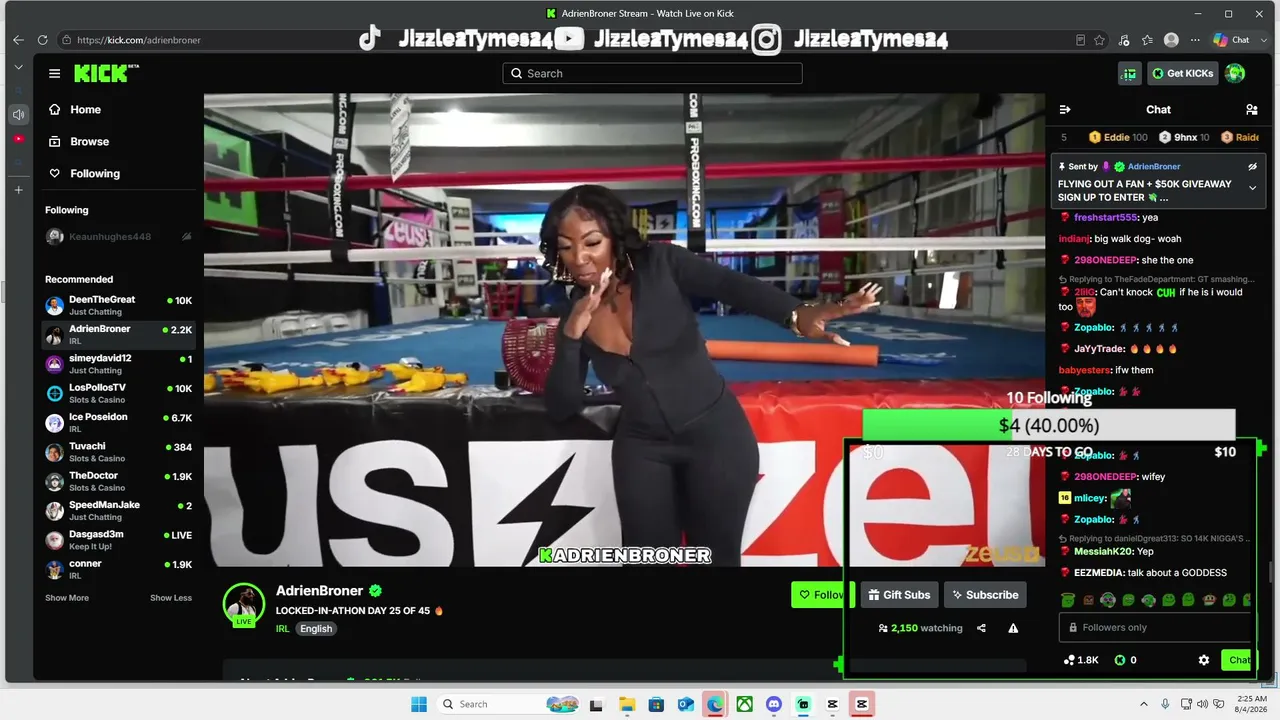This screenshot has width=1280, height=720.
Task: Open Ice Poseidon recommended channel
Action: coord(118,422)
